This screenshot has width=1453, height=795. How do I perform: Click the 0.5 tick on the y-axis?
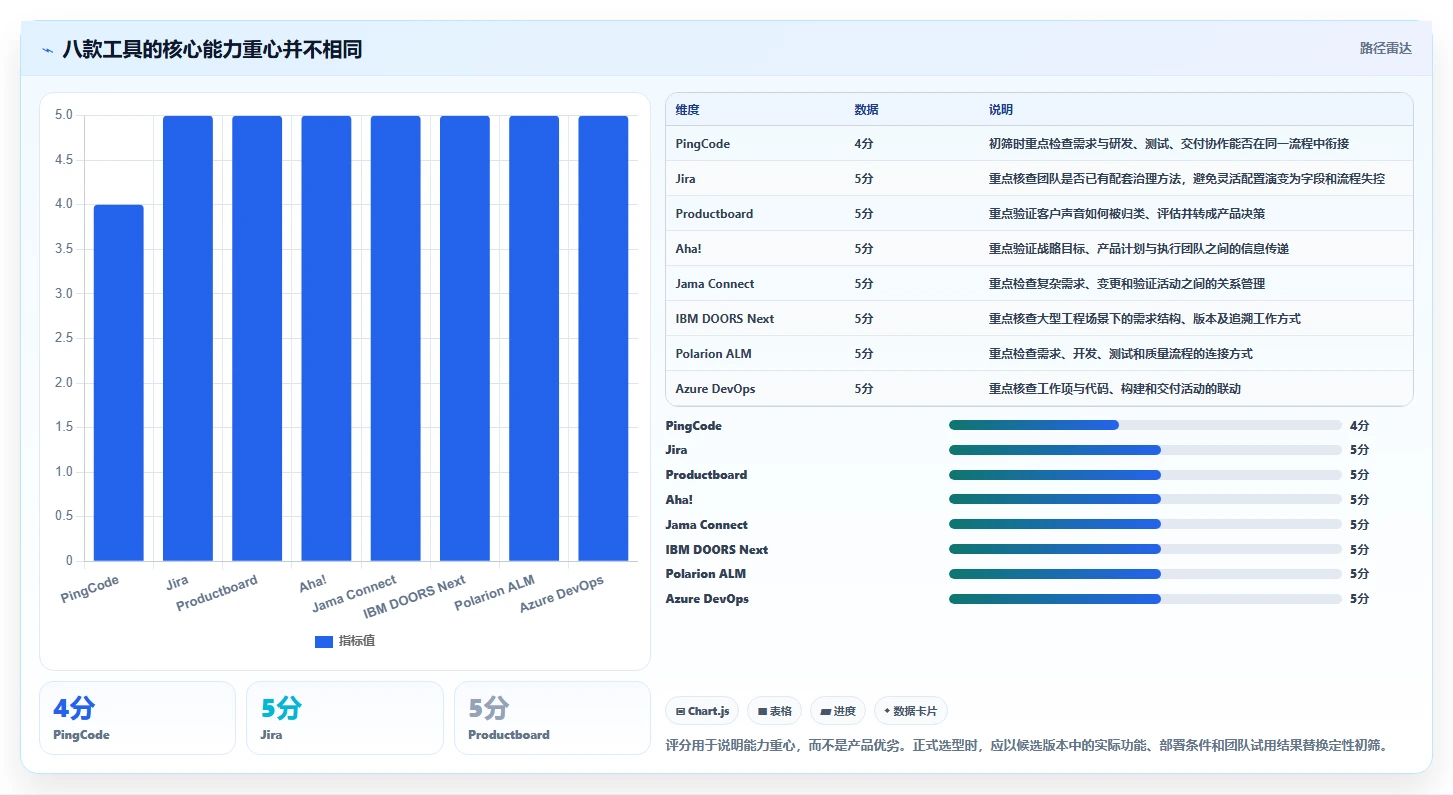tap(64, 516)
